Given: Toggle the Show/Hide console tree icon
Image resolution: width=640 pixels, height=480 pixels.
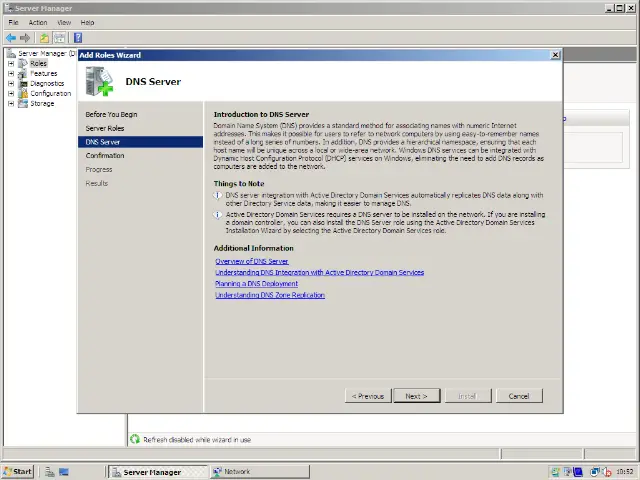Looking at the screenshot, I should coord(60,38).
